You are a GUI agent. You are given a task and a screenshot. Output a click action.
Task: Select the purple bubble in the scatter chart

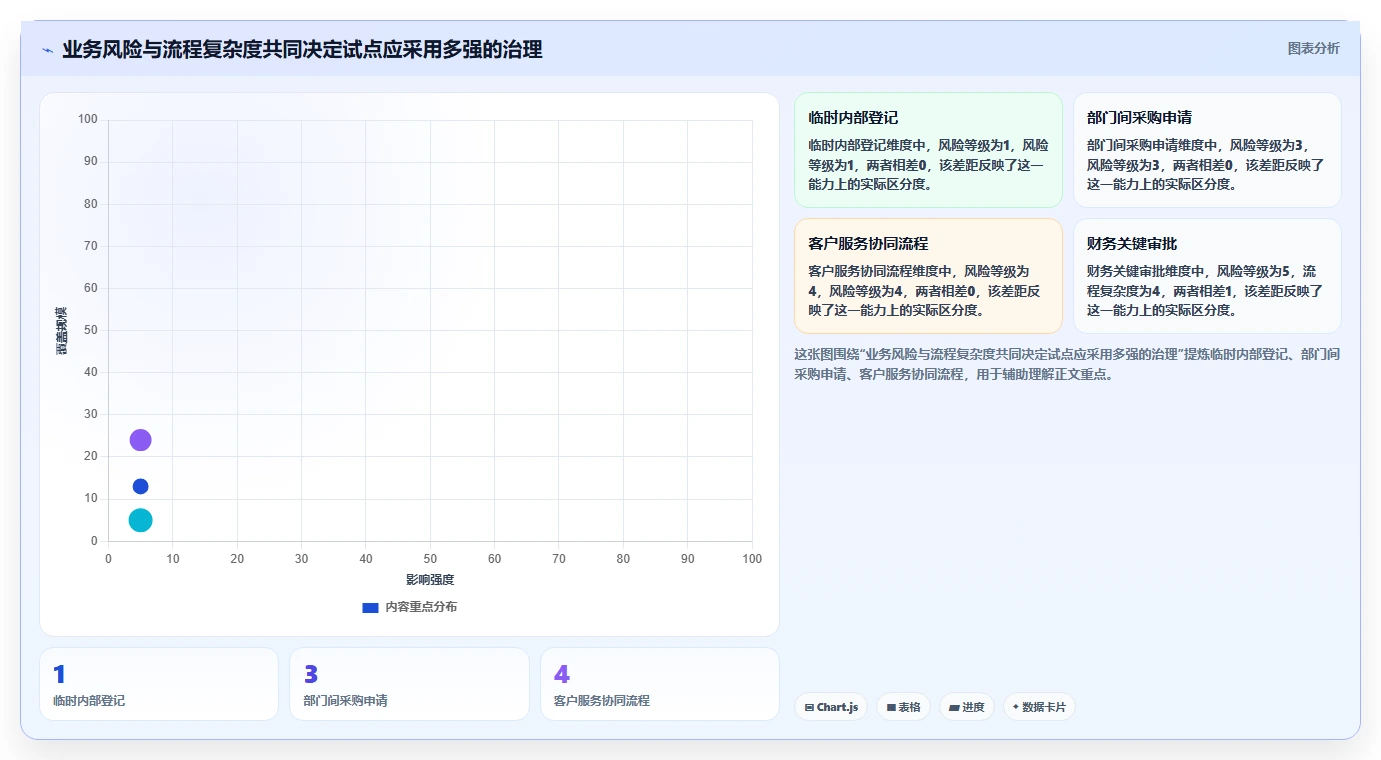pyautogui.click(x=140, y=440)
